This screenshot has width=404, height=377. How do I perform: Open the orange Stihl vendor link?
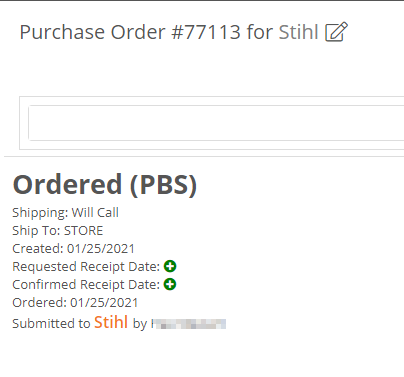tap(111, 322)
